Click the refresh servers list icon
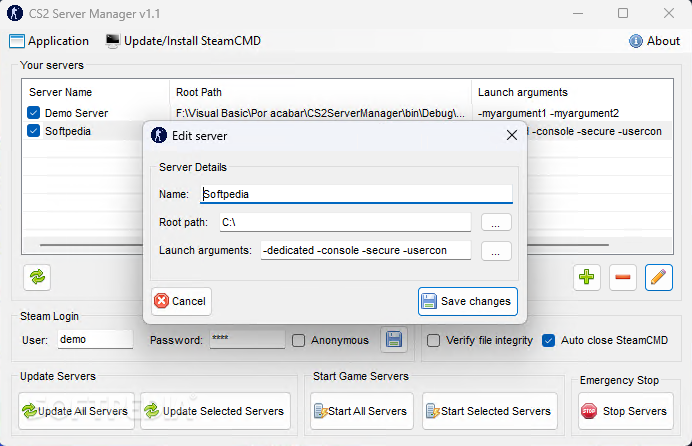 (x=37, y=277)
